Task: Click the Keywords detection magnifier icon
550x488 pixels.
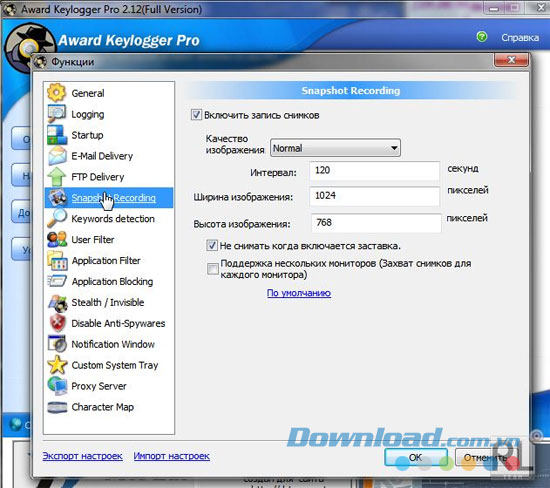Action: 56,218
